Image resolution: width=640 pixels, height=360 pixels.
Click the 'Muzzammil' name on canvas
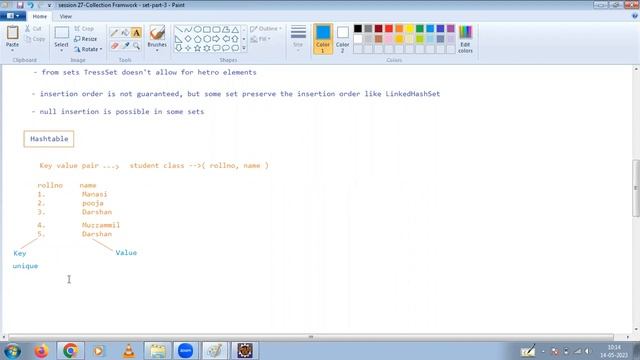(101, 225)
